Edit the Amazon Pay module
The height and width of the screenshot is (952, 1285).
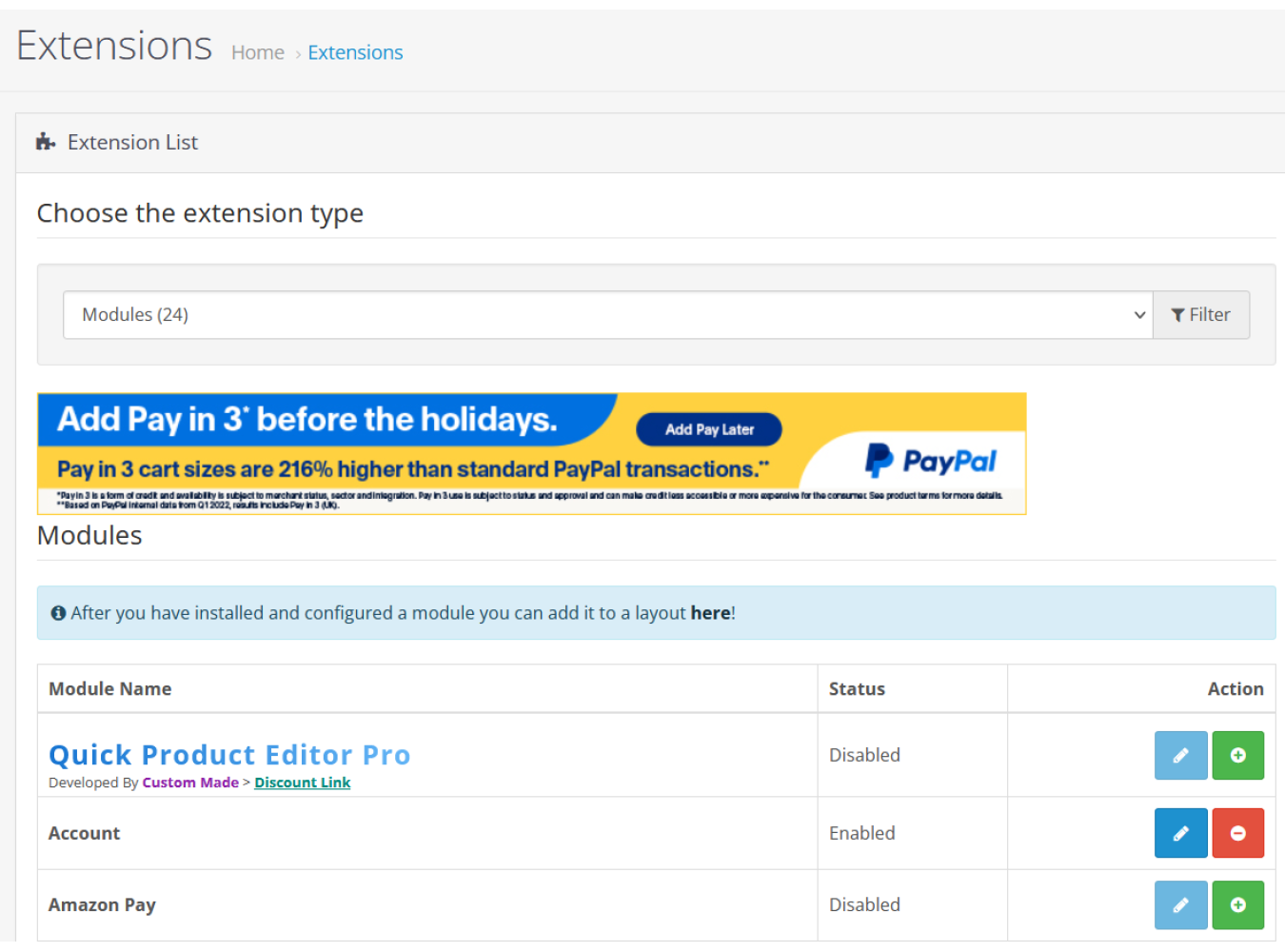pyautogui.click(x=1180, y=904)
